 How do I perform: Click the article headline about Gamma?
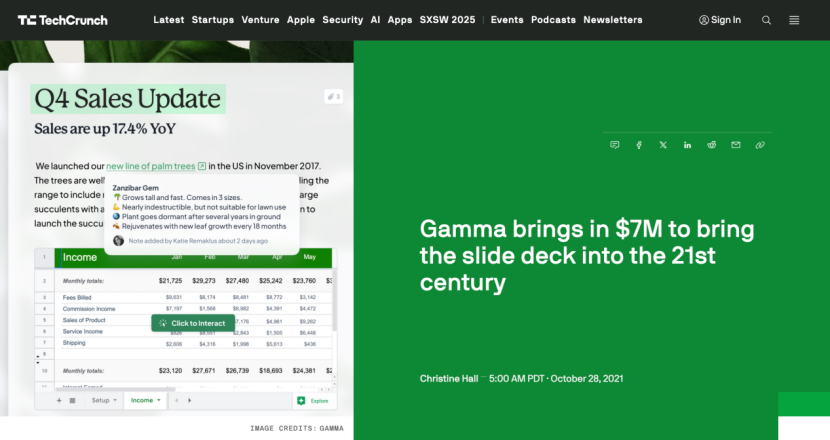coord(587,255)
